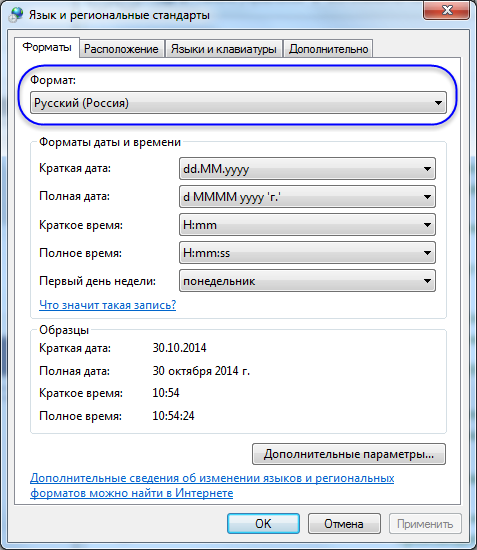Click the sample short time 10:54
Screen dimensions: 477x550
pyautogui.click(x=166, y=393)
